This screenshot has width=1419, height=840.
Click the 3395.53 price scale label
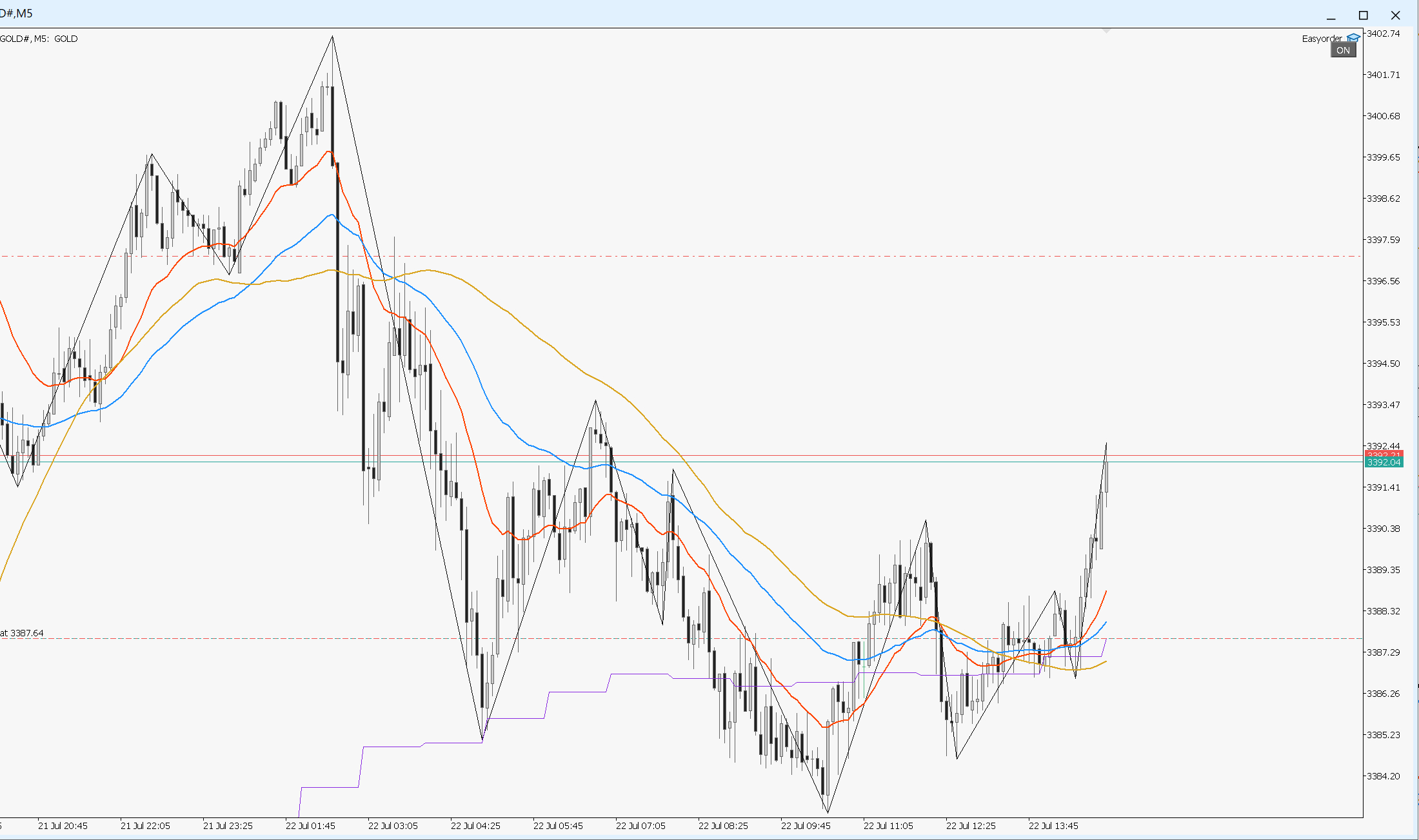[1384, 322]
